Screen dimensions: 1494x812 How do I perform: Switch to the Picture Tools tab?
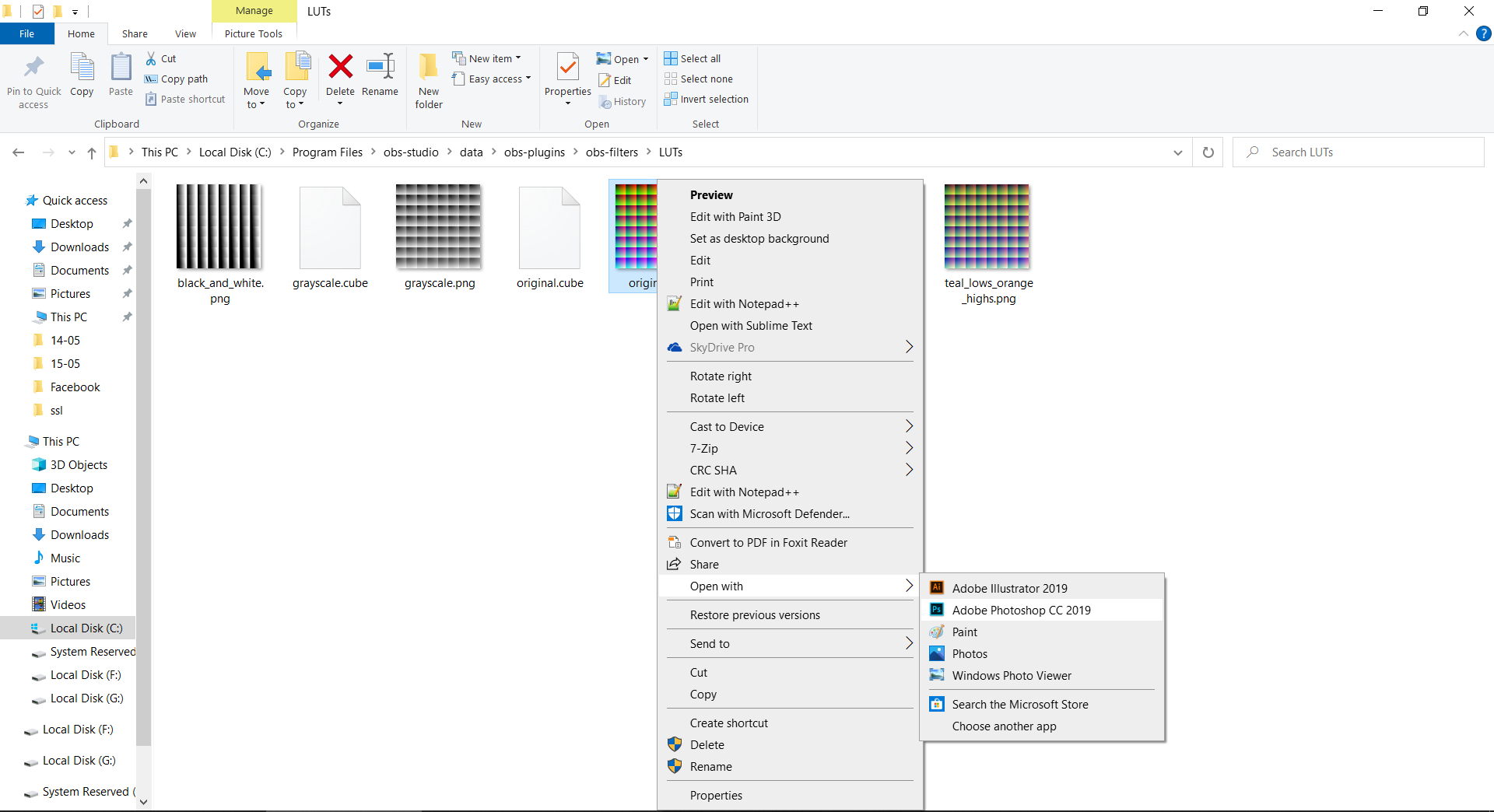[x=253, y=33]
